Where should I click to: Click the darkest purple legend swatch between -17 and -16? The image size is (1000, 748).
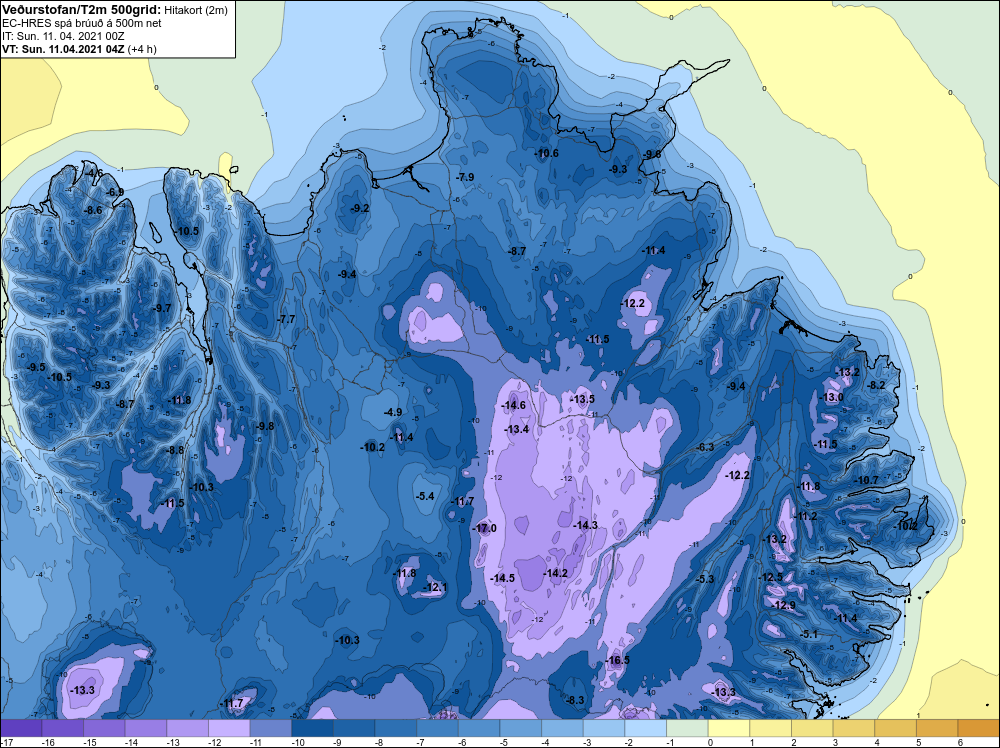21,728
